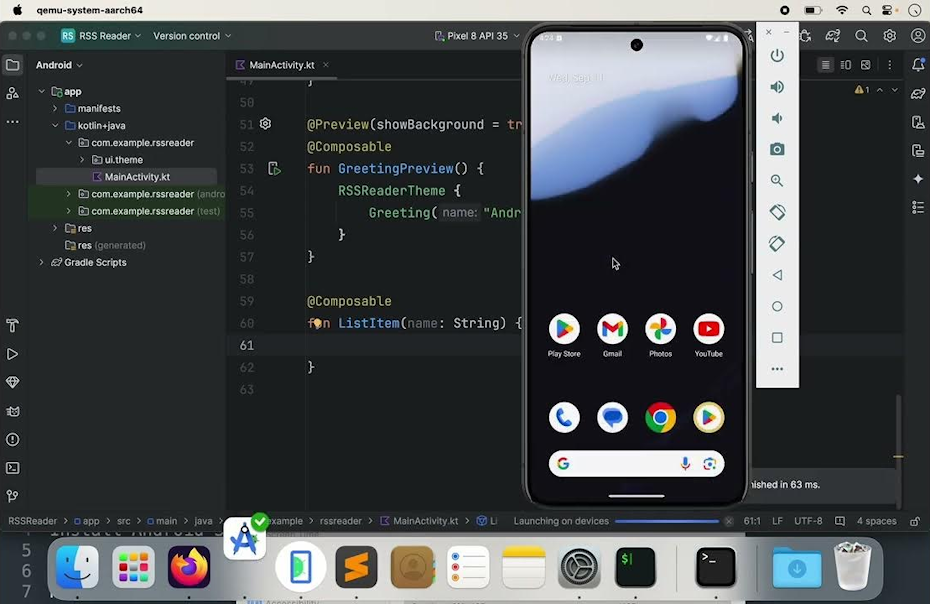
Task: Click the emulator zoom magnifier icon
Action: point(777,181)
